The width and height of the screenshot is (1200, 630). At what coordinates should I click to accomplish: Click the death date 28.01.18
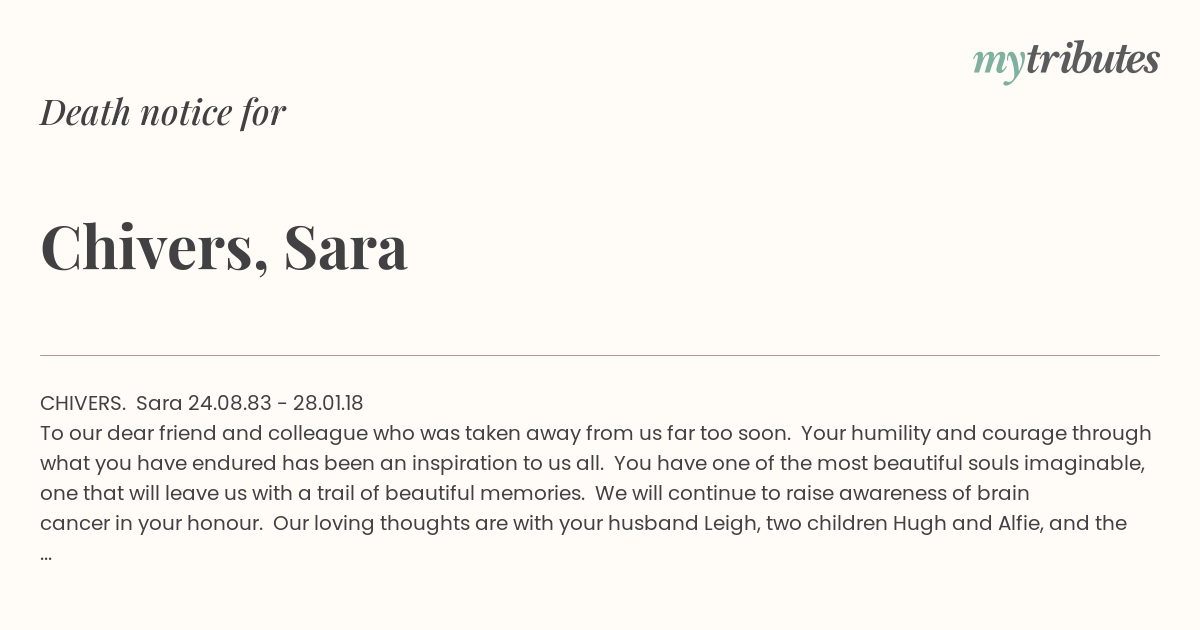point(328,403)
